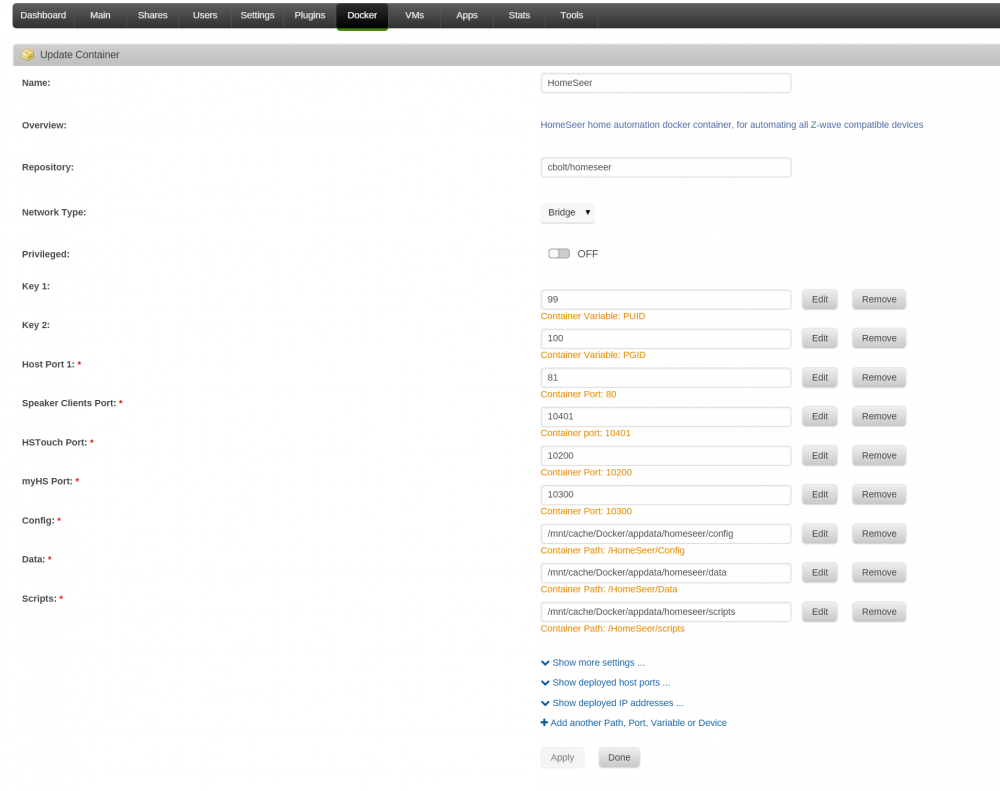This screenshot has height=791, width=1000.
Task: Edit the Scripts path
Action: click(x=820, y=612)
